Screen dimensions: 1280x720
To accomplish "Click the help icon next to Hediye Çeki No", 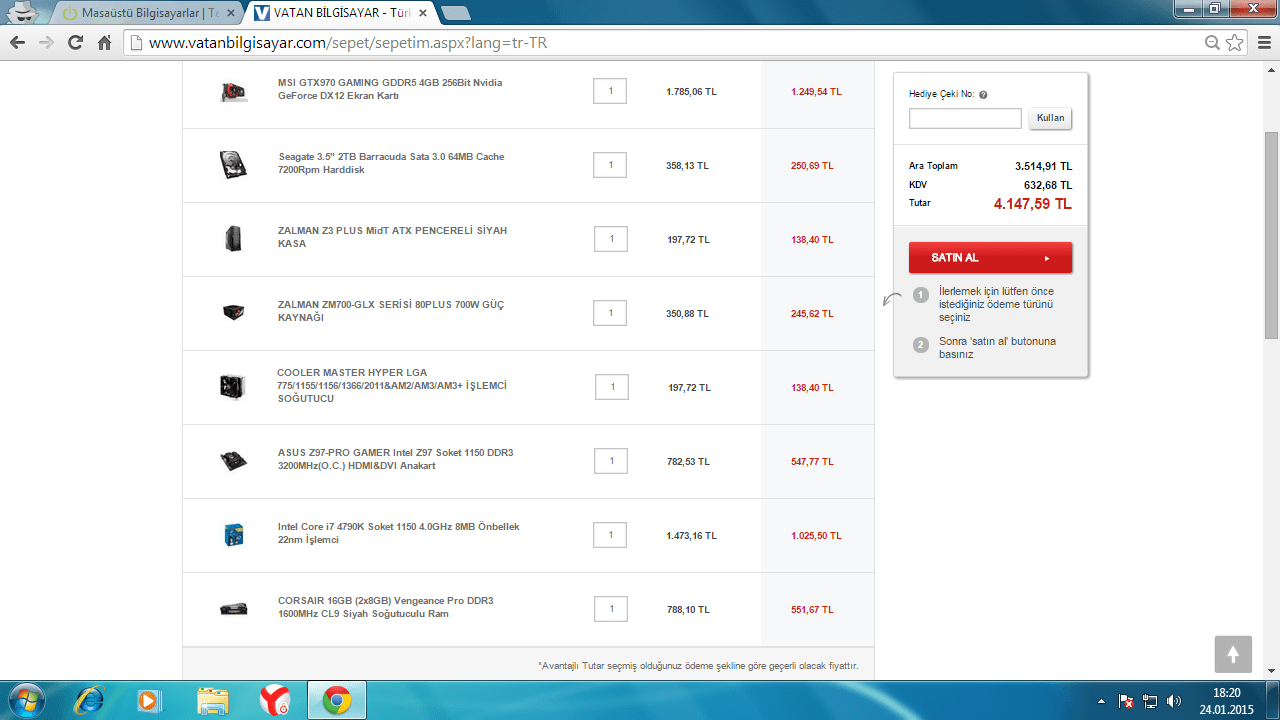I will pos(983,95).
